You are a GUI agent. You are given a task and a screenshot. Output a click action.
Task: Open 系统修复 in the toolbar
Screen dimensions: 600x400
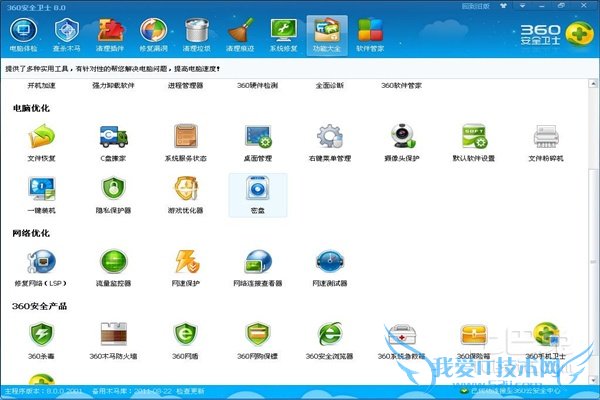[284, 36]
